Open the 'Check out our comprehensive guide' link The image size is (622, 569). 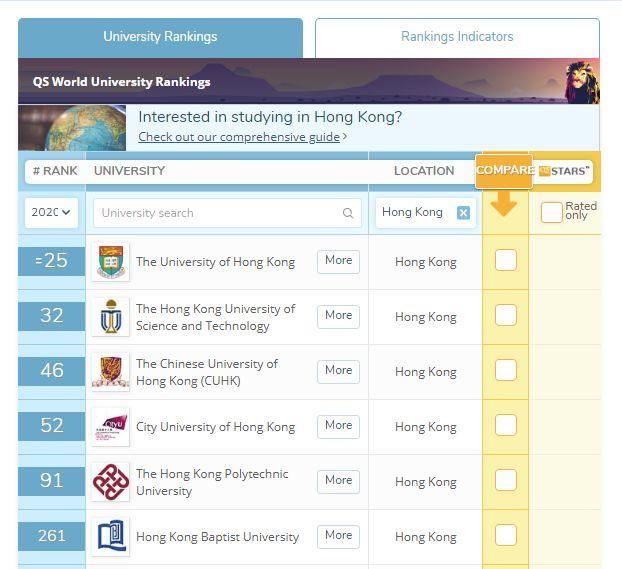point(239,137)
